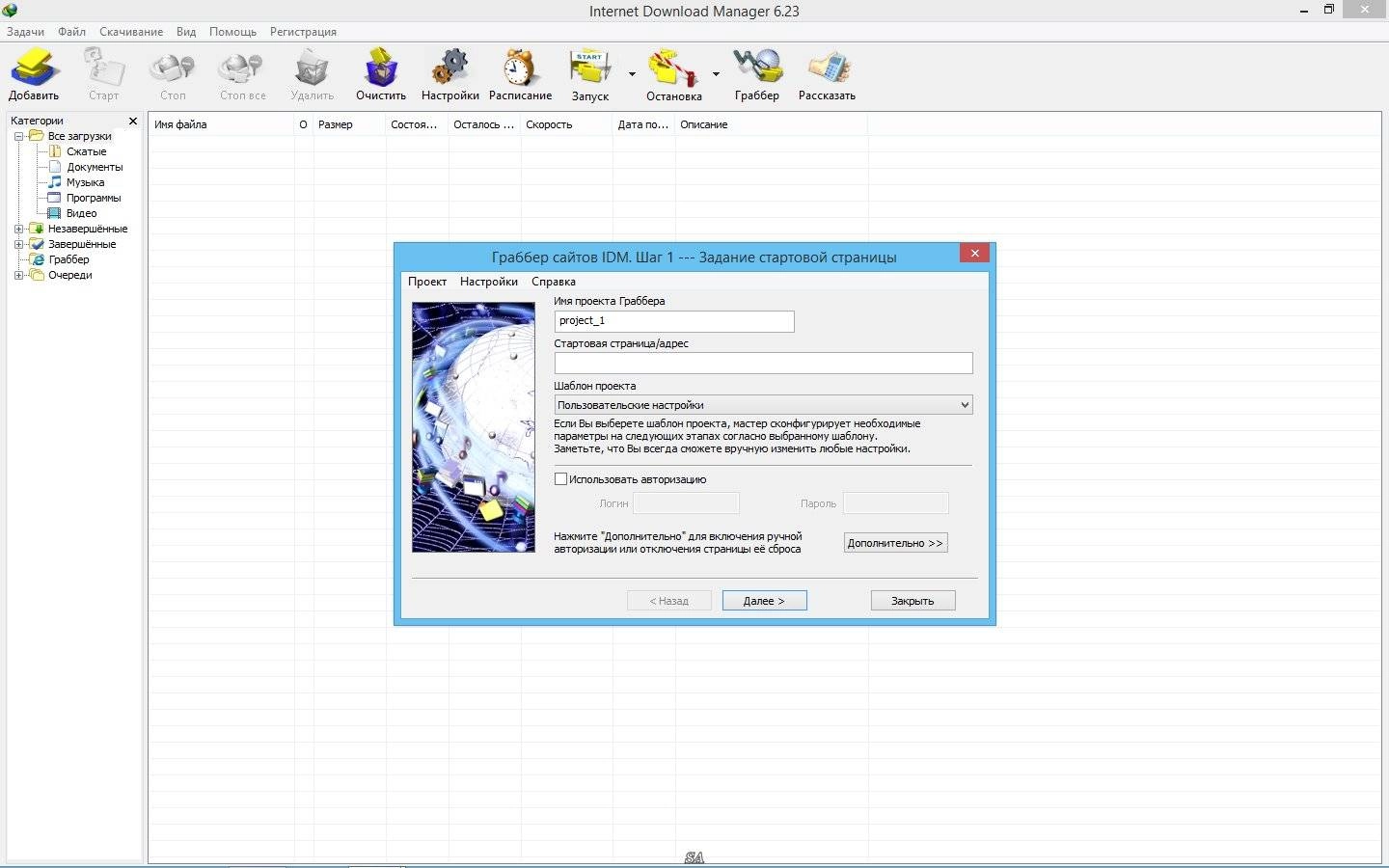Open Расписание alarm clock icon
Image resolution: width=1389 pixels, height=868 pixels.
click(520, 68)
